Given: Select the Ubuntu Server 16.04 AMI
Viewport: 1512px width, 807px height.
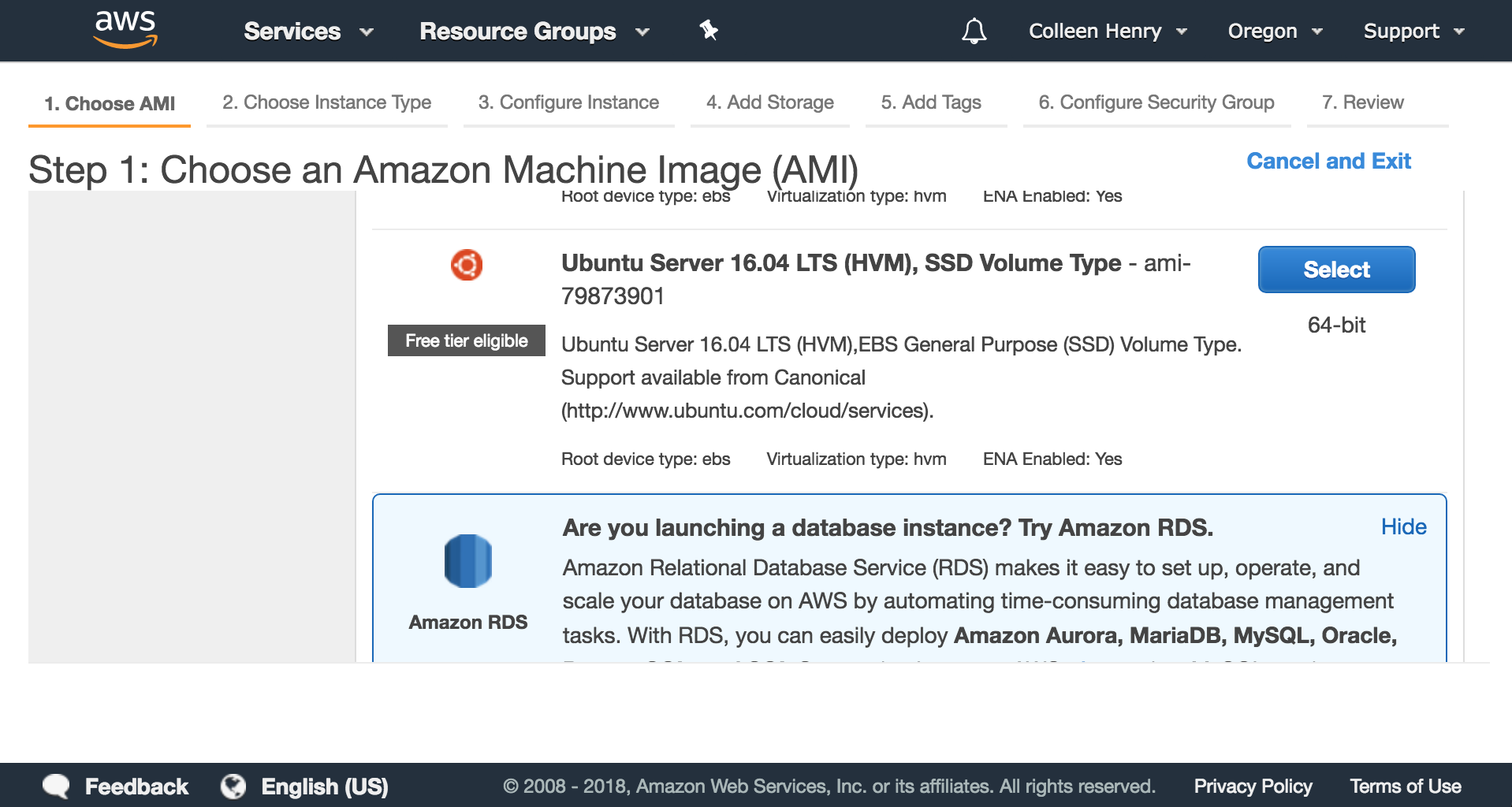Looking at the screenshot, I should pyautogui.click(x=1336, y=270).
